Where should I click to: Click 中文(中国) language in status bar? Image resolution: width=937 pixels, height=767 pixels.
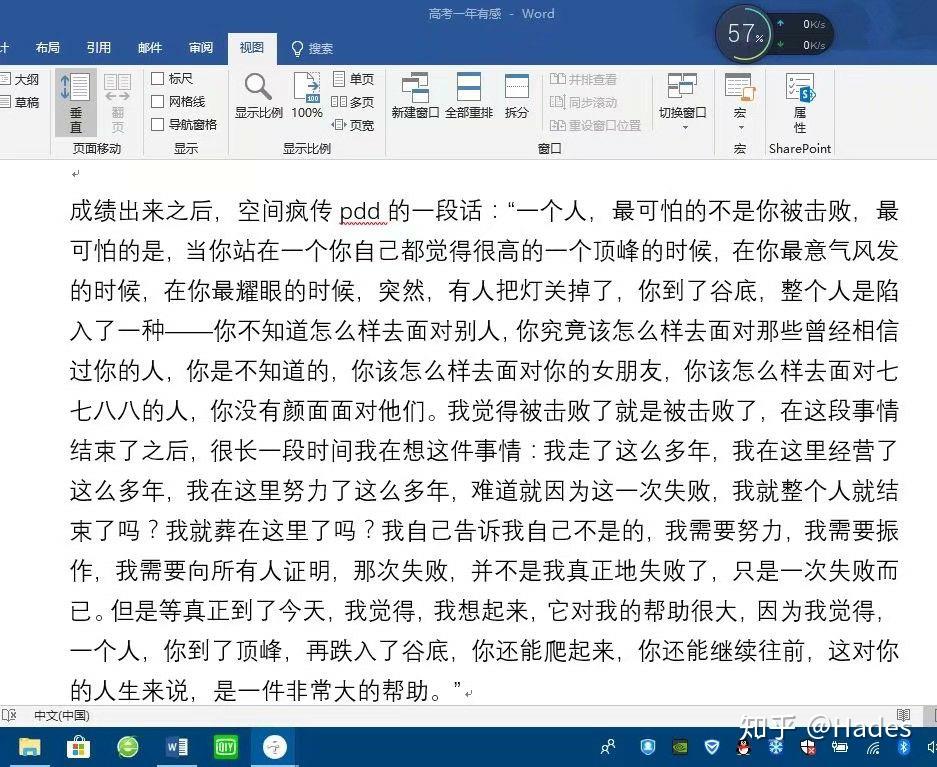(x=62, y=716)
